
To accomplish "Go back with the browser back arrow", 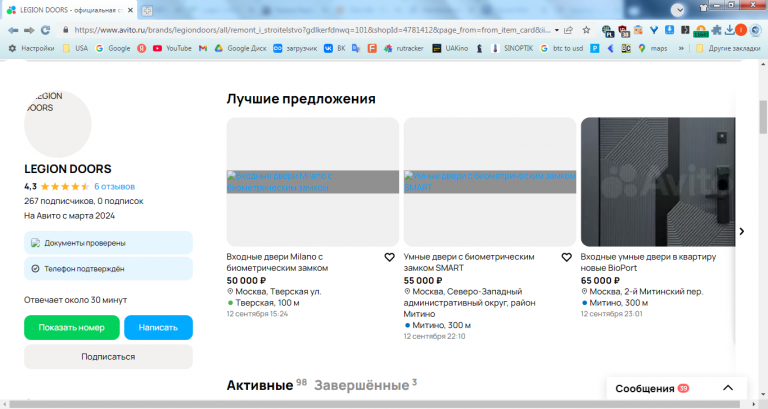I will [13, 30].
